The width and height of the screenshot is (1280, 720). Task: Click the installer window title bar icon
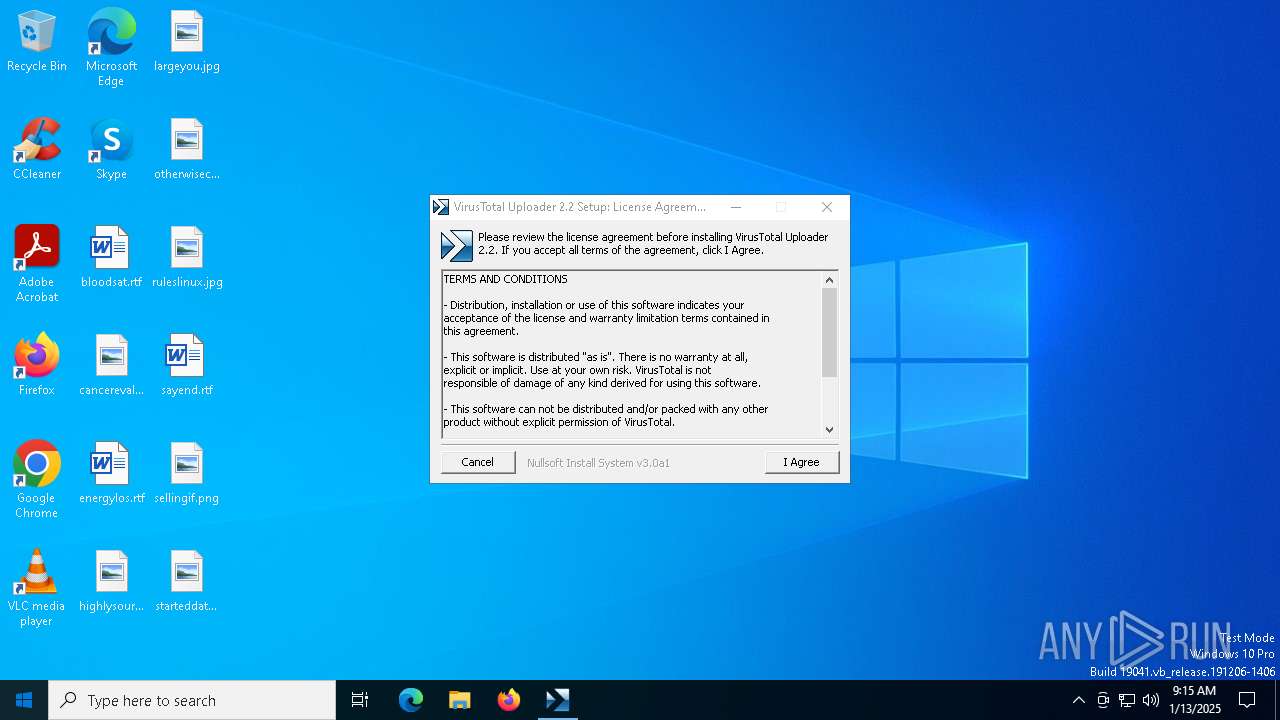(441, 207)
